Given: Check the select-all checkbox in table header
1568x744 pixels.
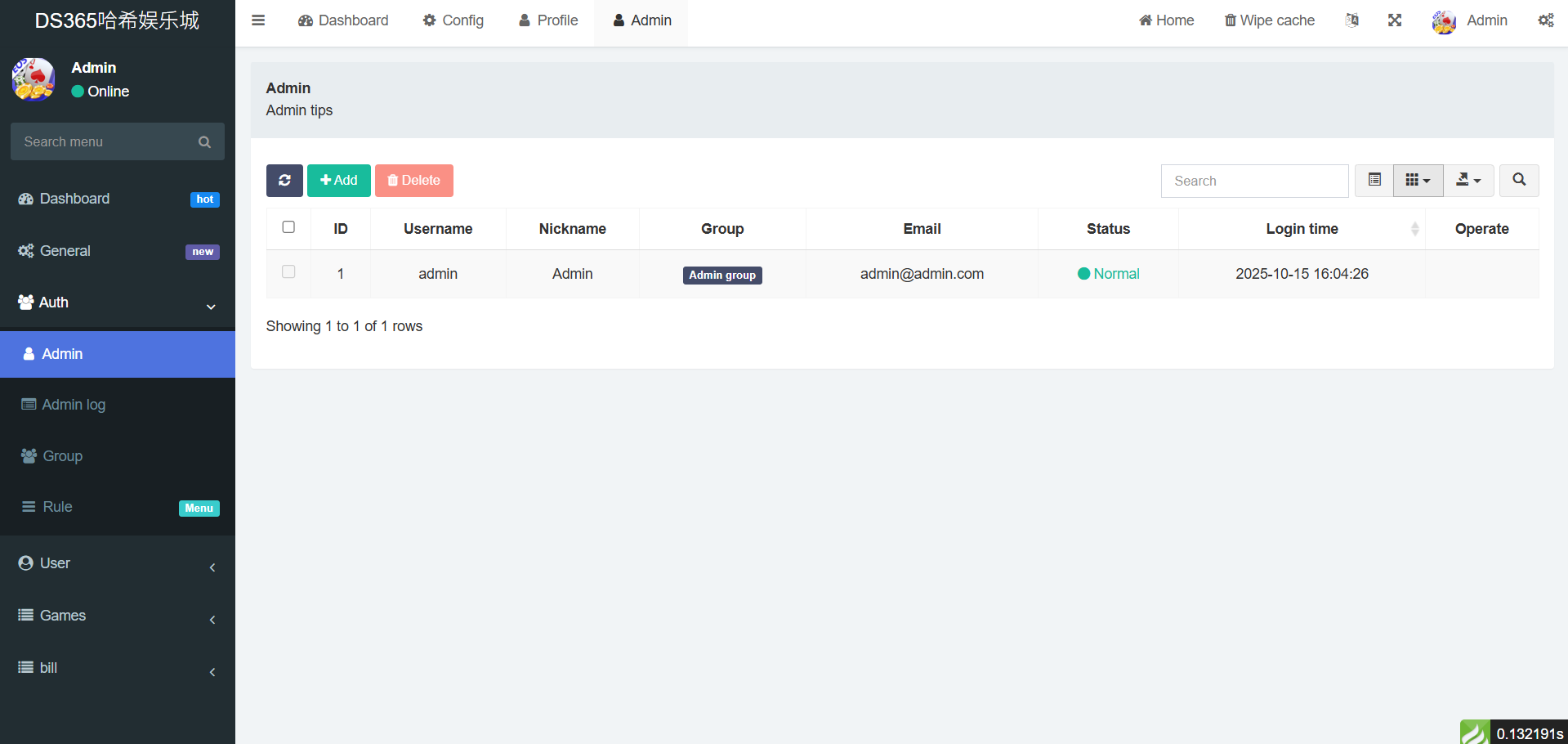Looking at the screenshot, I should pos(288,227).
